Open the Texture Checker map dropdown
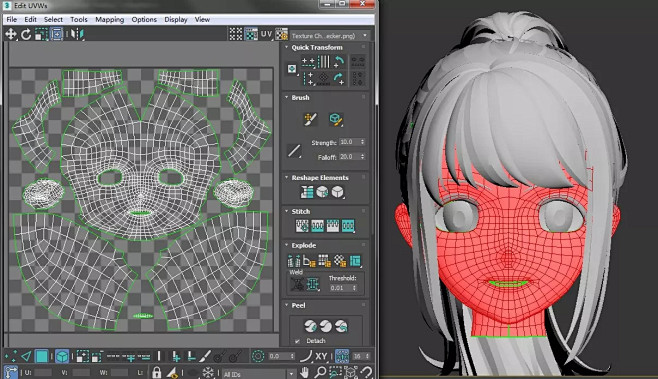Image resolution: width=658 pixels, height=379 pixels. 329,36
